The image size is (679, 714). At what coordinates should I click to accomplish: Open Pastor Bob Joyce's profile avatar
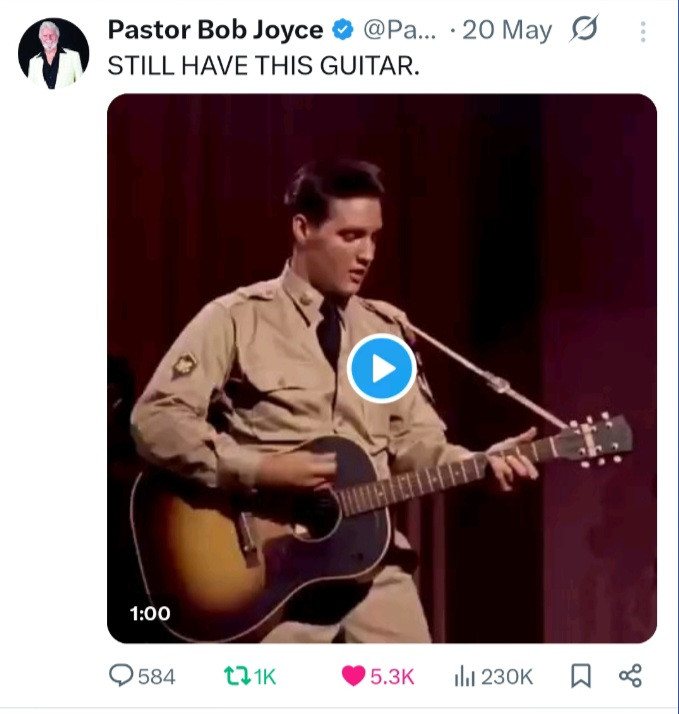point(53,53)
